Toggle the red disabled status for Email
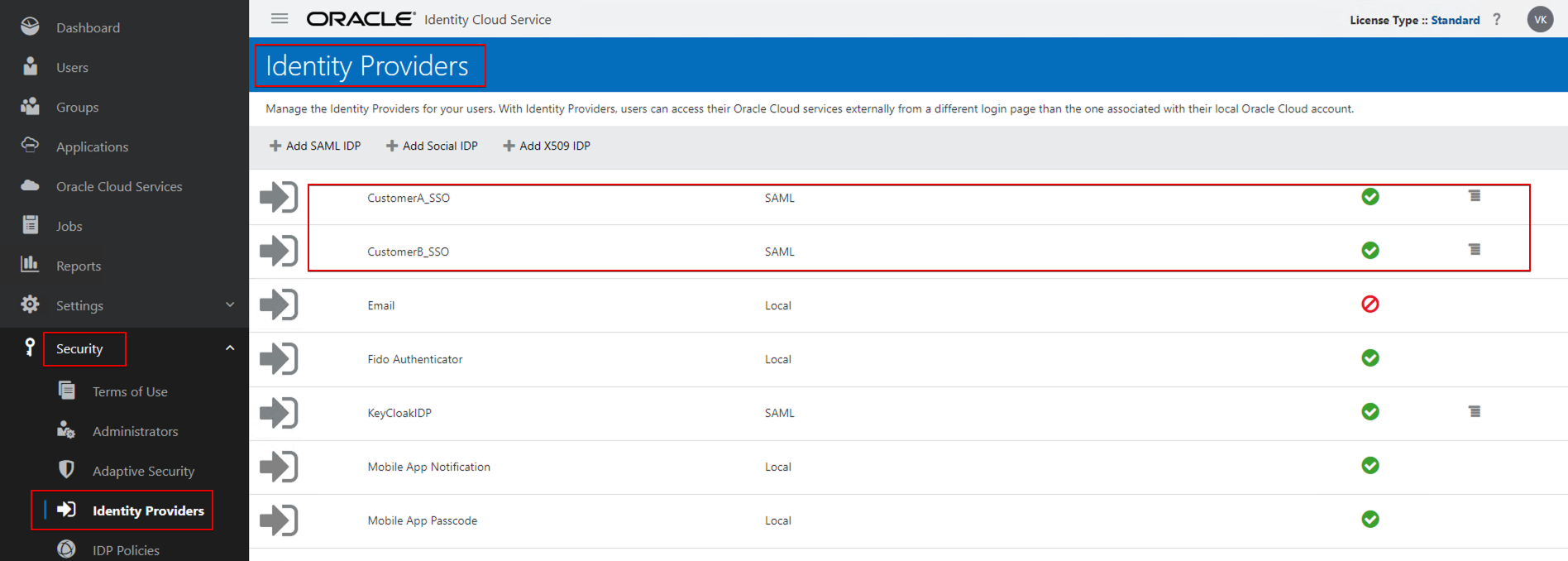This screenshot has width=1568, height=561. click(x=1370, y=304)
